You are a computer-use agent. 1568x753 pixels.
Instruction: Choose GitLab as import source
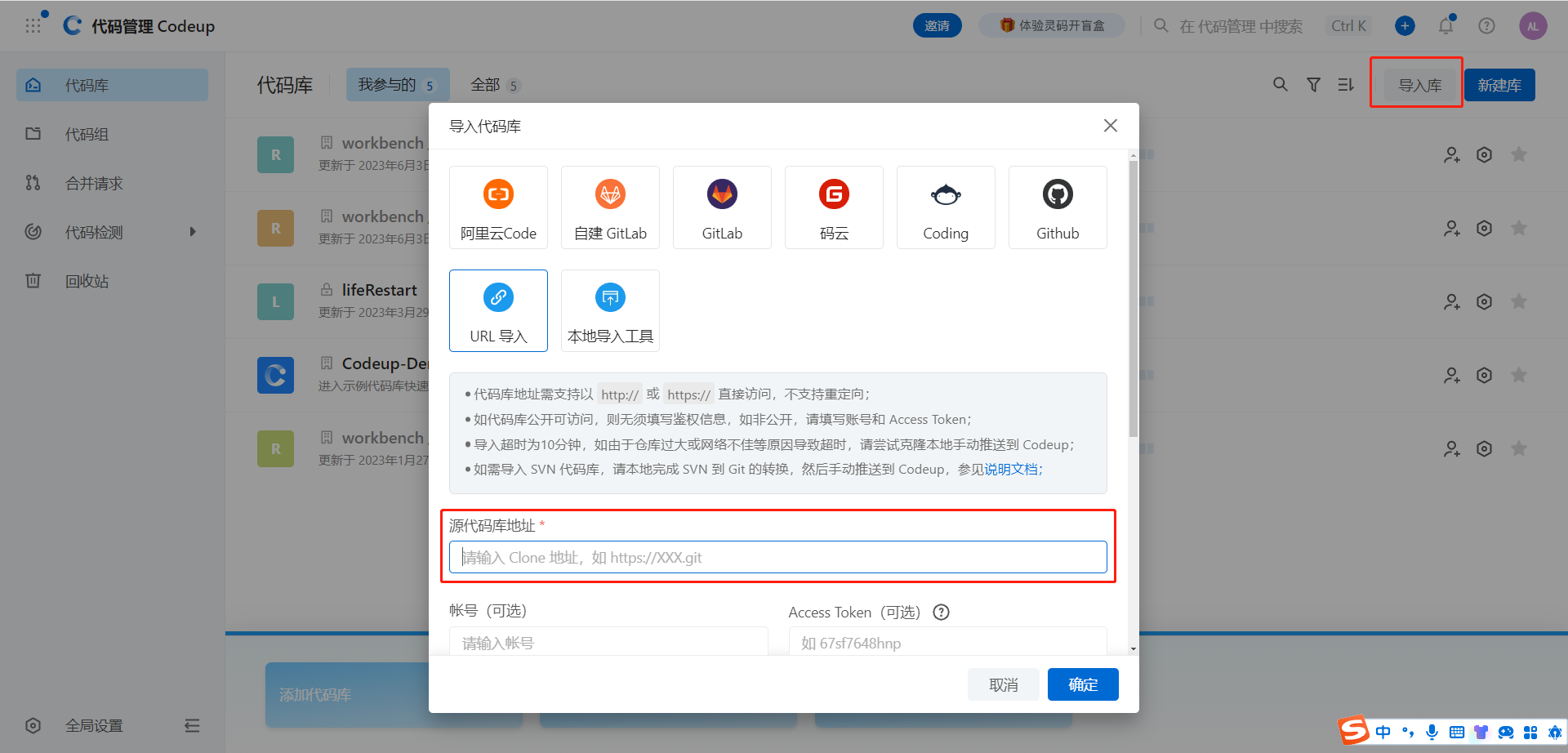pos(722,207)
